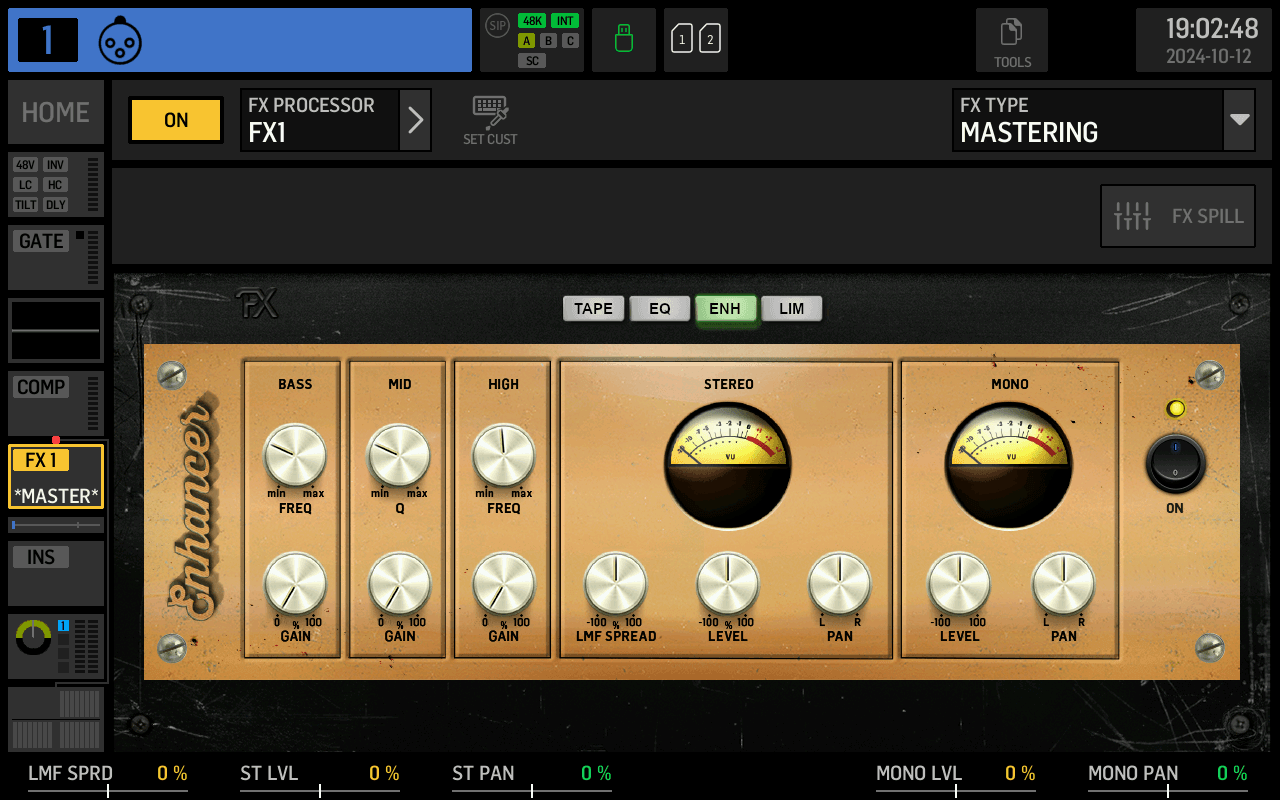Open the SD card slots icon

pos(696,40)
